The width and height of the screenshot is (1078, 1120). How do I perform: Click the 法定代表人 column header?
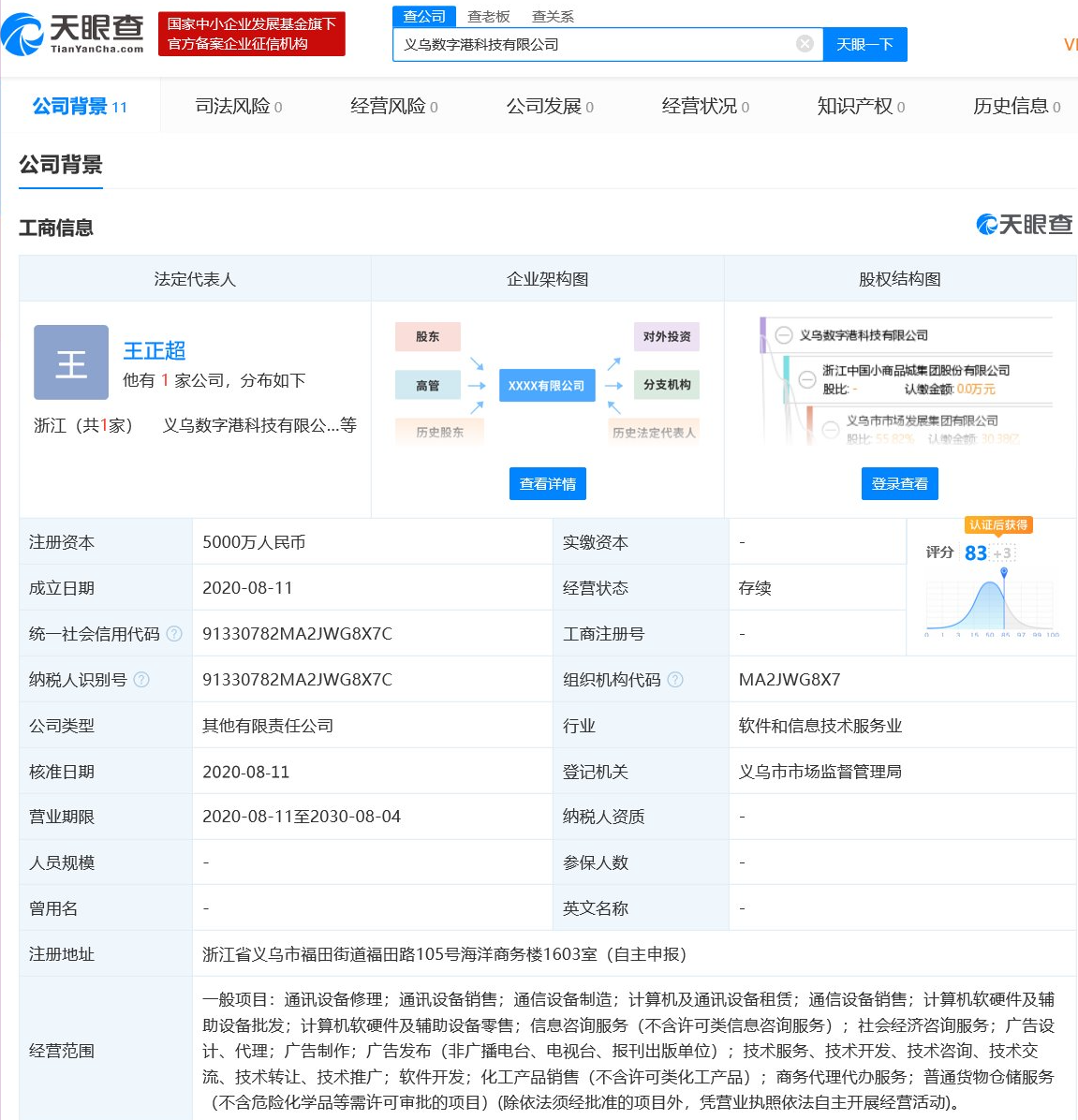pos(195,278)
